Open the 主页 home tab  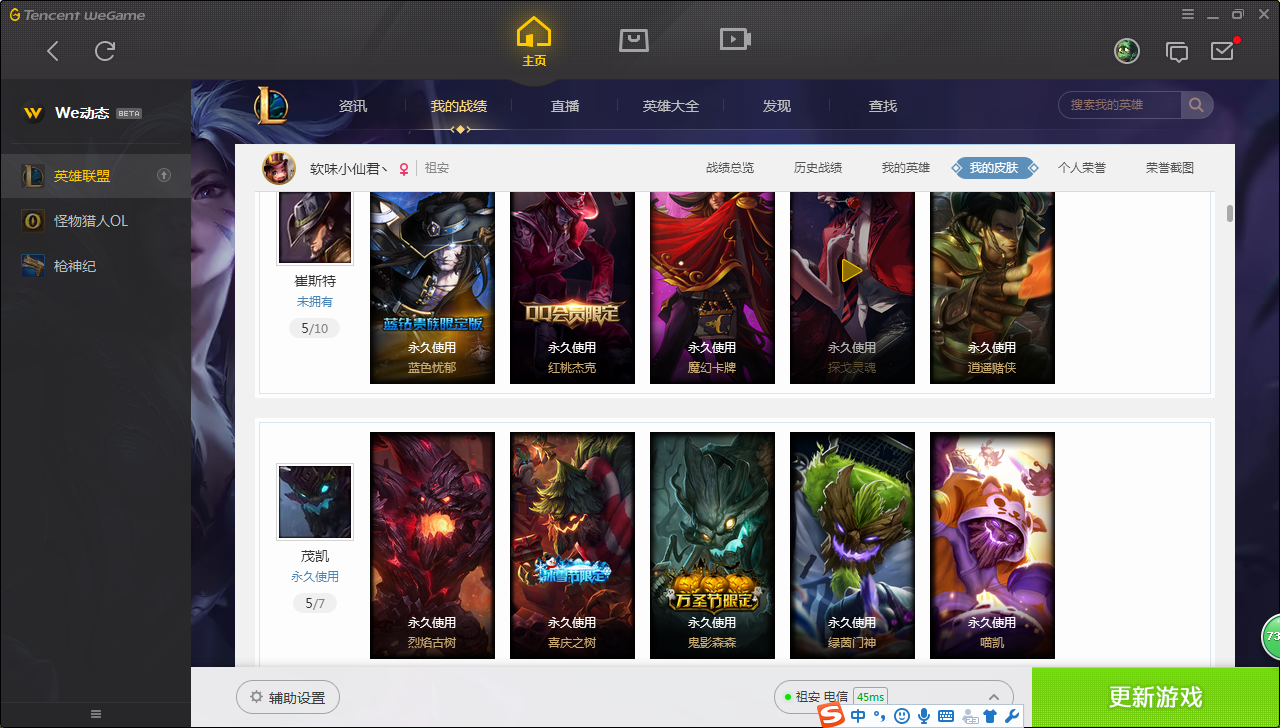click(534, 42)
